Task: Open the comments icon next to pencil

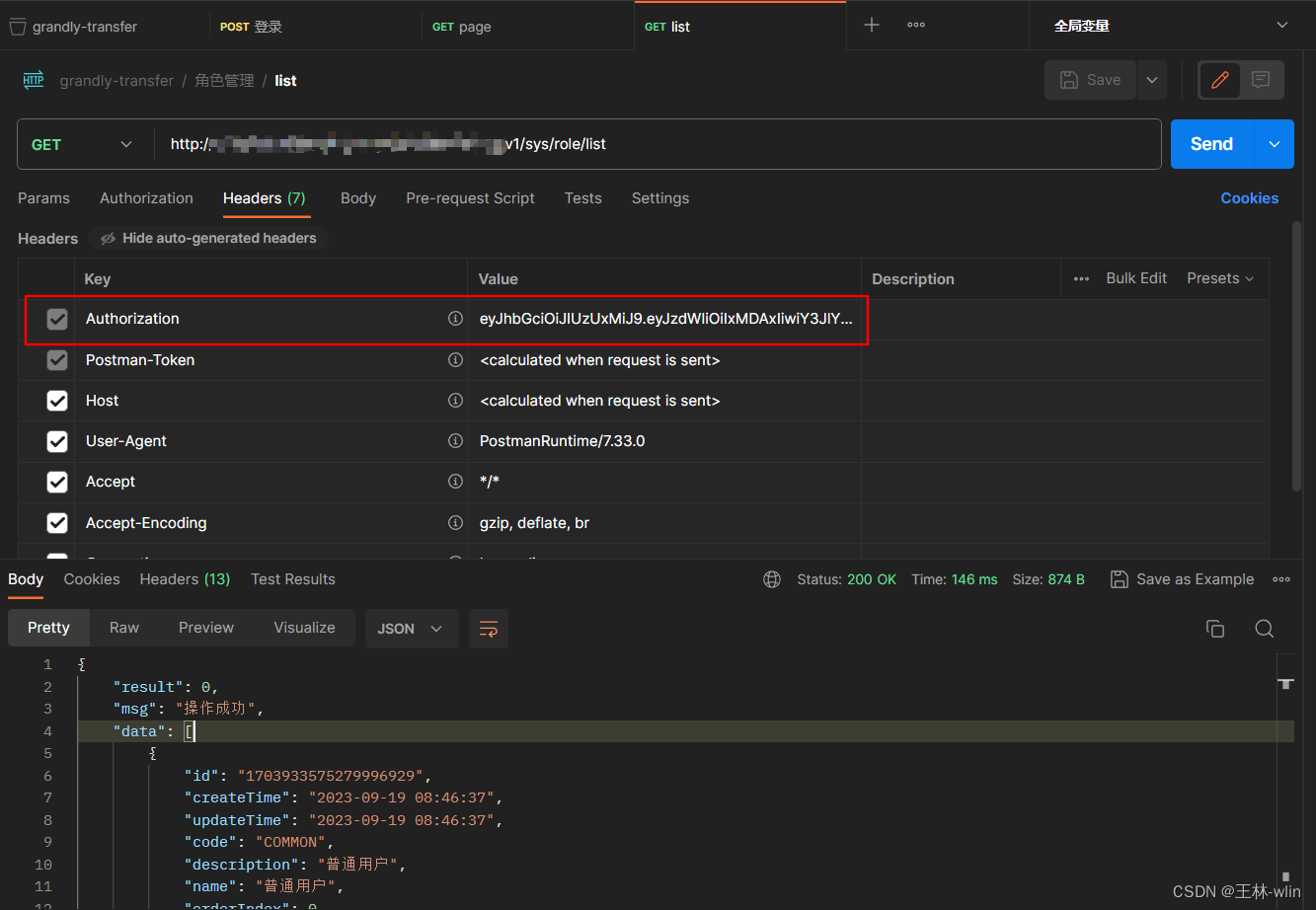Action: click(x=1261, y=80)
